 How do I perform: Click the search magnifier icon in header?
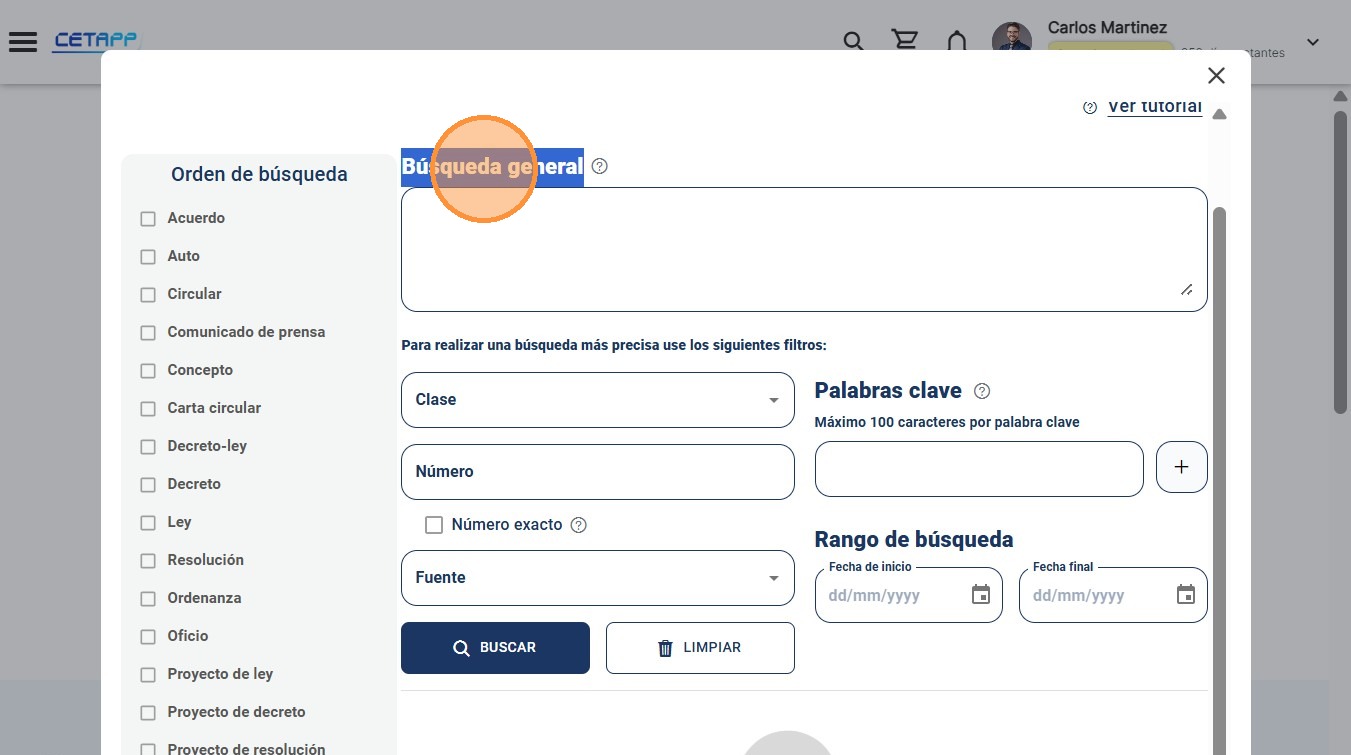click(x=853, y=42)
